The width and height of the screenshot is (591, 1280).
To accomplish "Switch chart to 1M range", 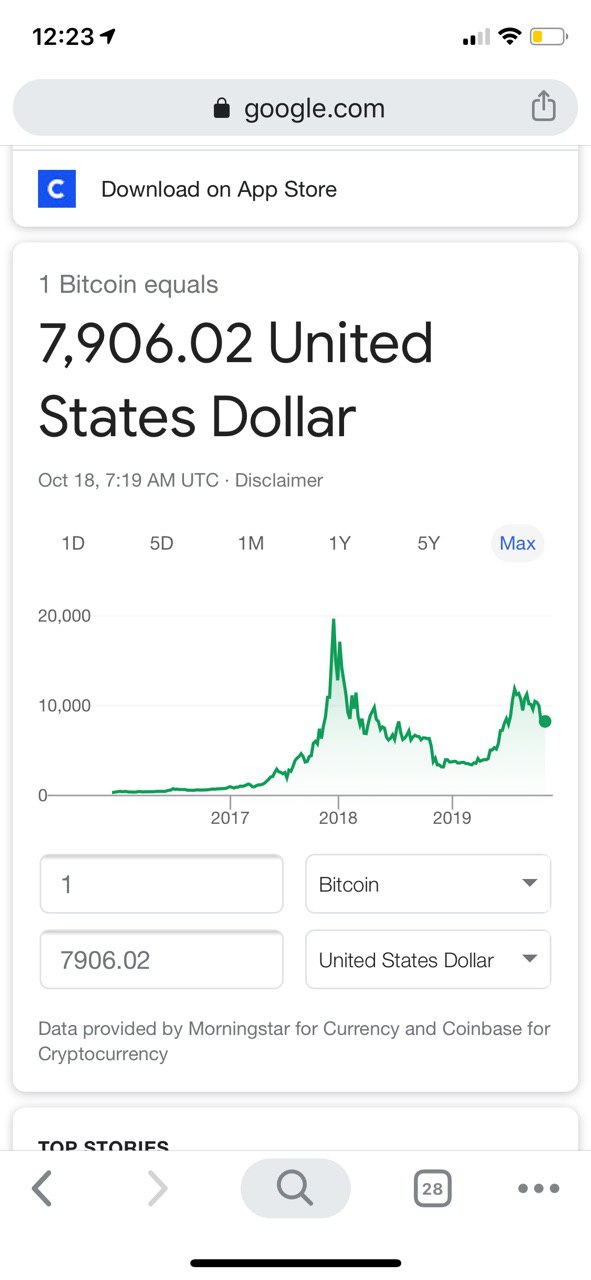I will pos(250,543).
